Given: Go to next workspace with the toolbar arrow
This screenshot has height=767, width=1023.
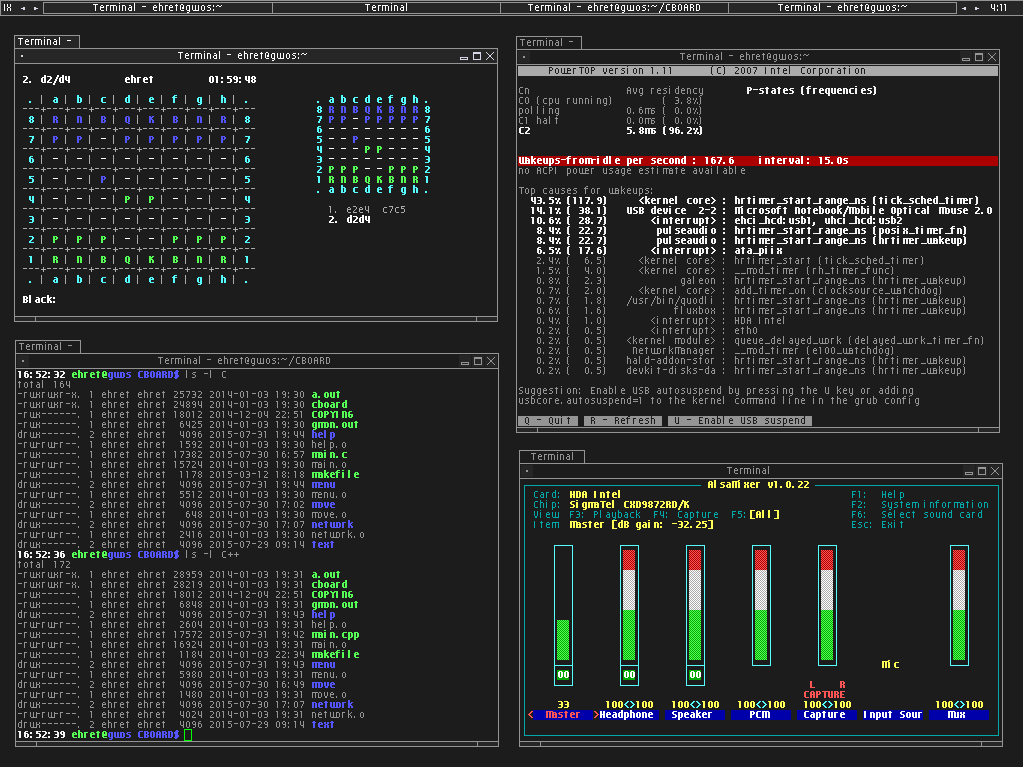Looking at the screenshot, I should click(37, 8).
